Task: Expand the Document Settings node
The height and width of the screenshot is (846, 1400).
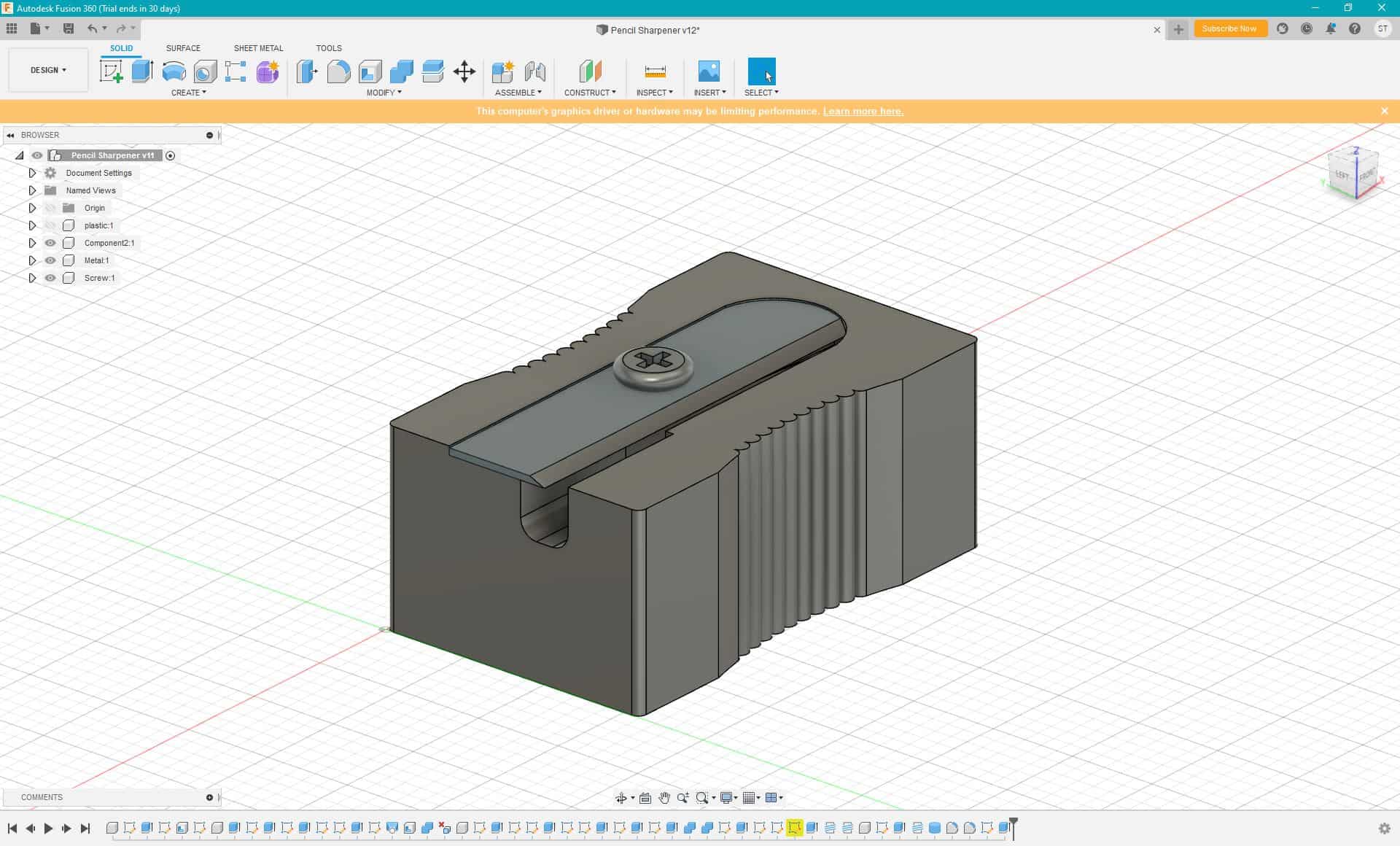Action: [x=32, y=173]
